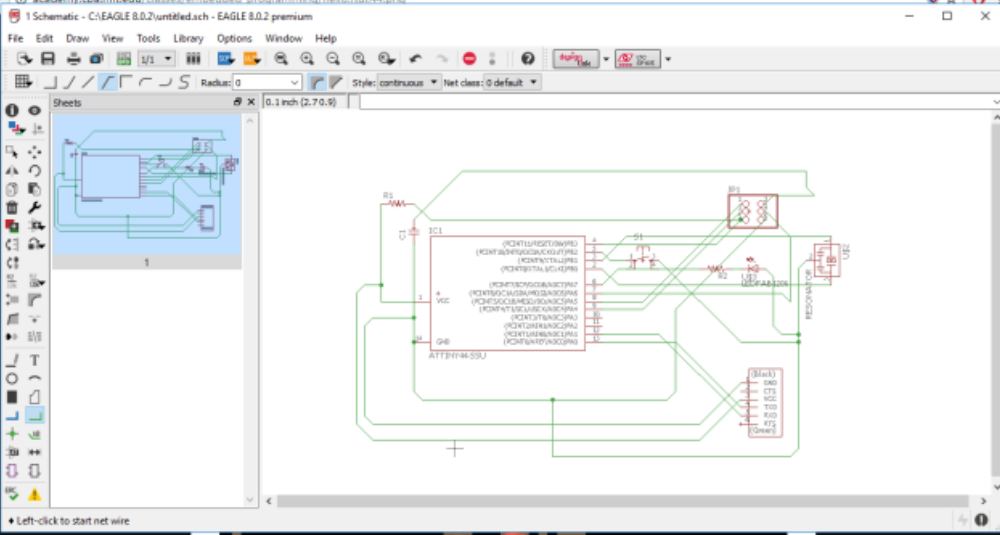The width and height of the screenshot is (1000, 535).
Task: Select the Rectangle tool
Action: pos(12,397)
